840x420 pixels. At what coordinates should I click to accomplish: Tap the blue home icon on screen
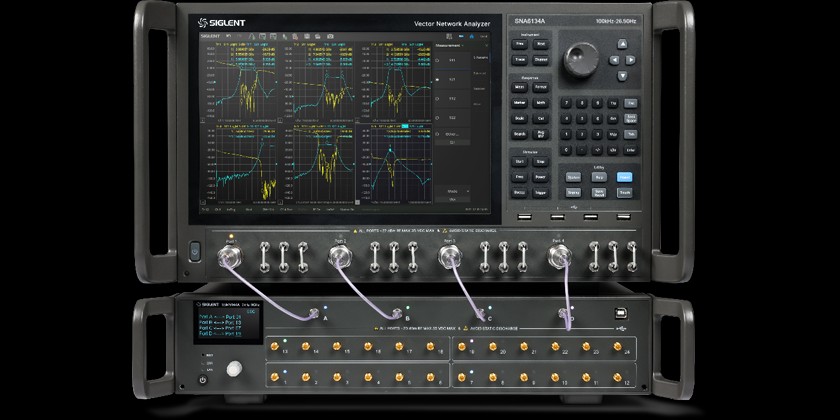click(472, 36)
